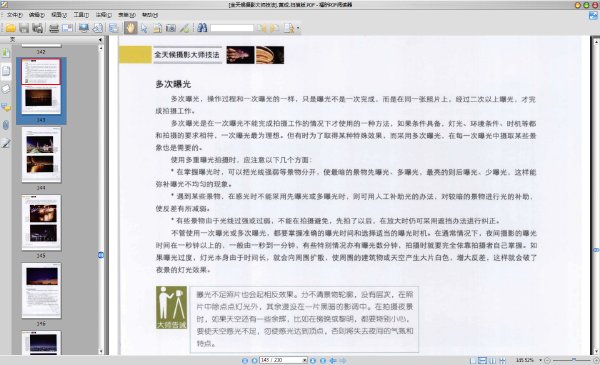Open the third (视图) View menu

59,15
